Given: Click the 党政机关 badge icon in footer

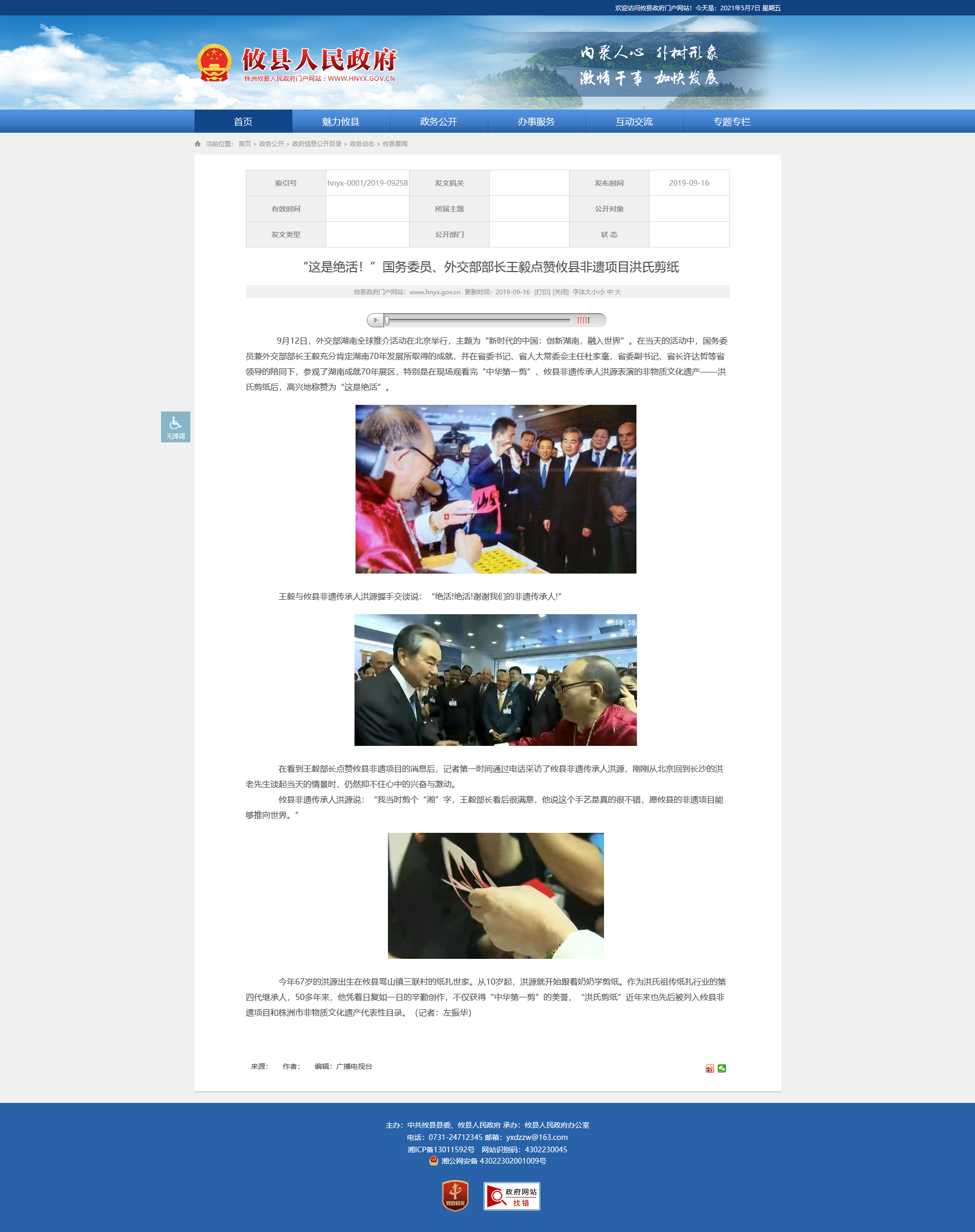Looking at the screenshot, I should pyautogui.click(x=455, y=1195).
